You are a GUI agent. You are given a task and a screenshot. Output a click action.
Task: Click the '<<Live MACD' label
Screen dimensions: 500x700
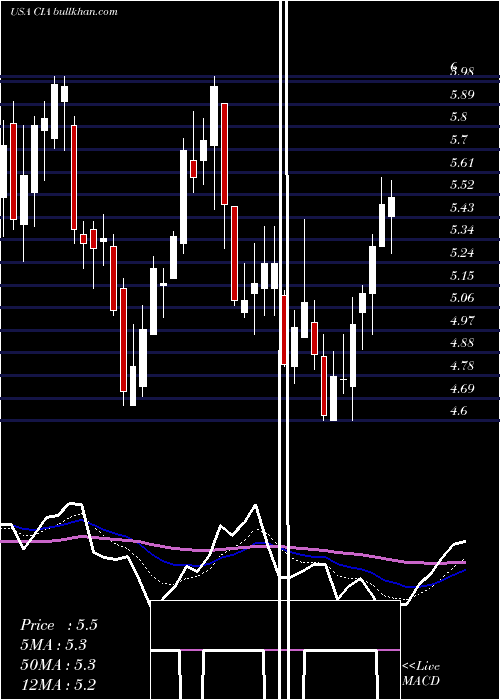click(x=421, y=674)
